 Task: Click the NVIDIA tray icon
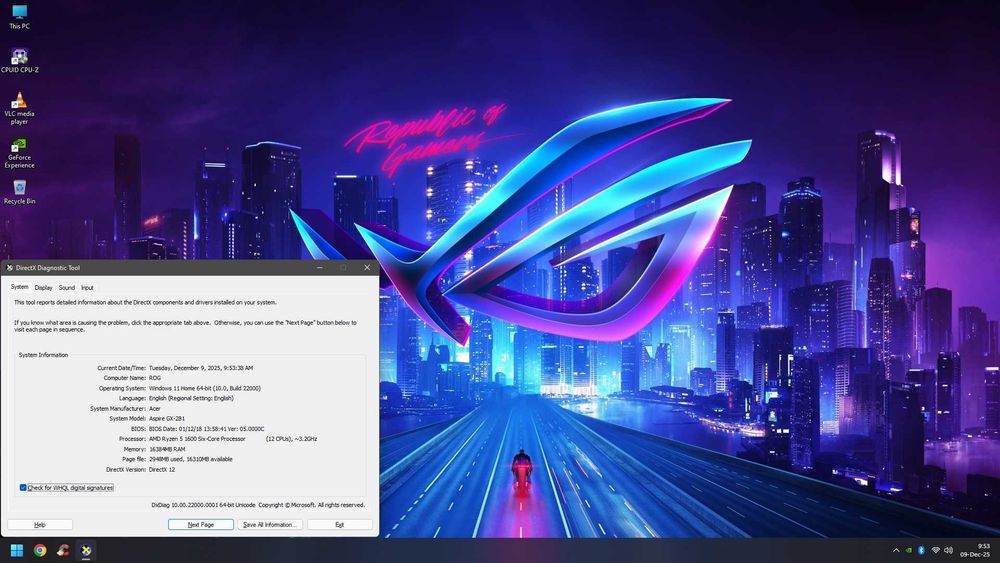pos(909,550)
